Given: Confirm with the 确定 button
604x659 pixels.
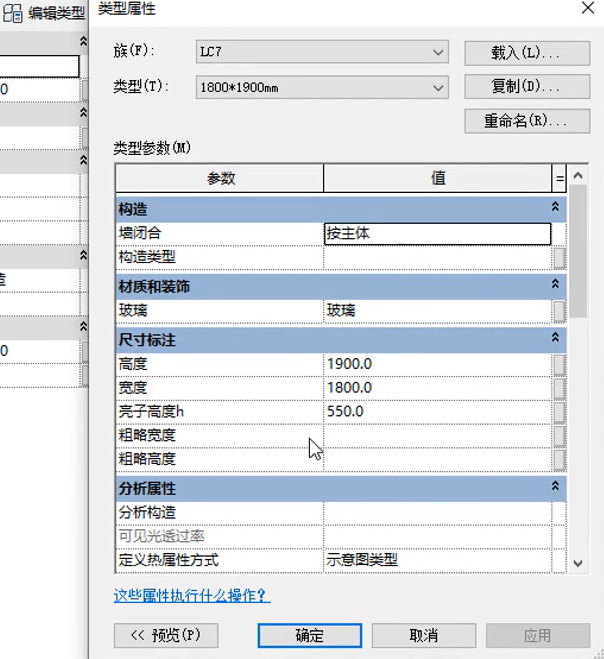Looking at the screenshot, I should pyautogui.click(x=310, y=635).
